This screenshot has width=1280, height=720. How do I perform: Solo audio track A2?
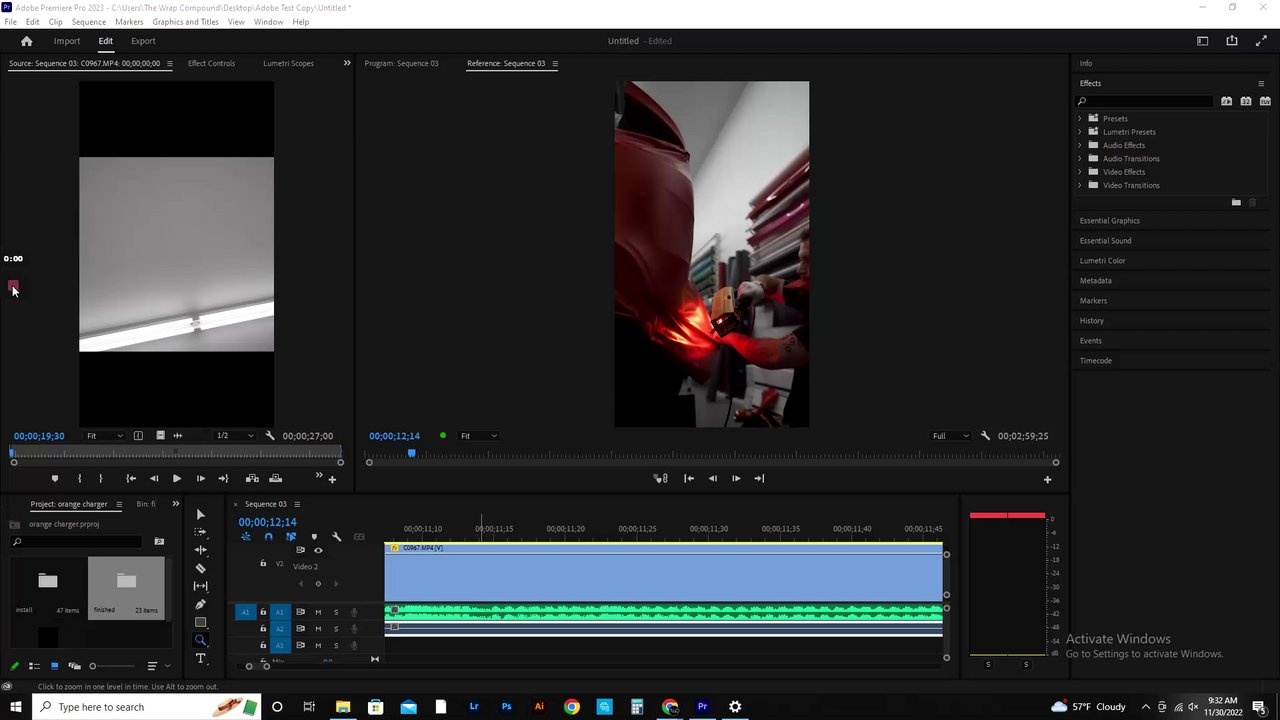pos(336,629)
